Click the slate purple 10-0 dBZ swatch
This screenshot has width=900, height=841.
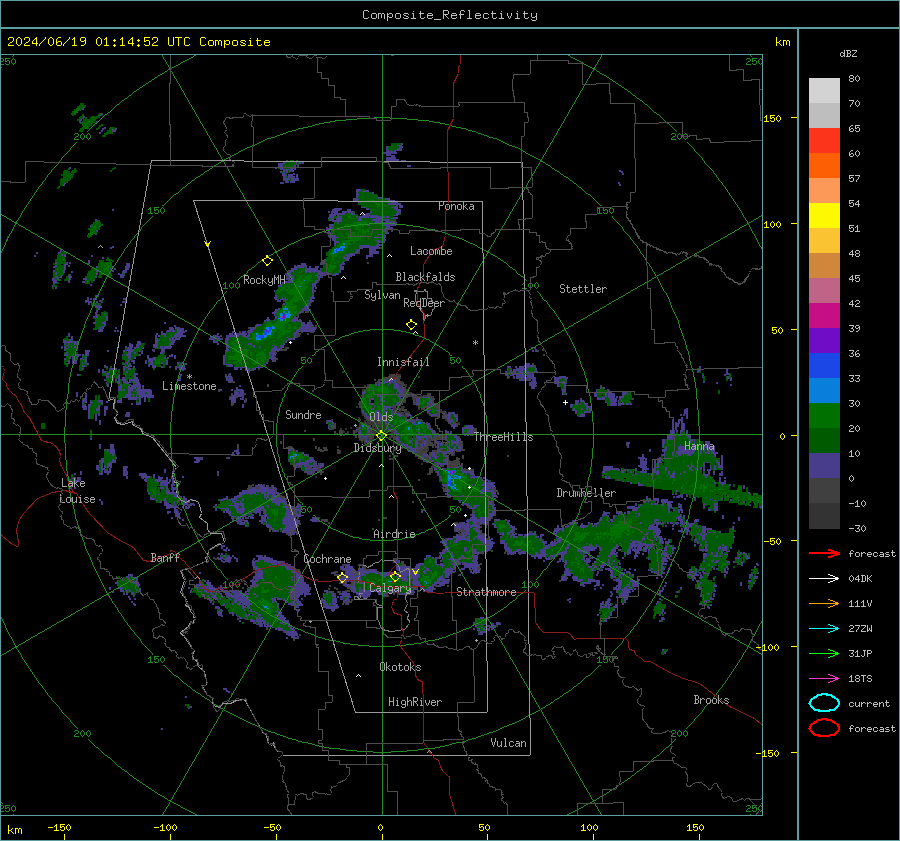[824, 465]
